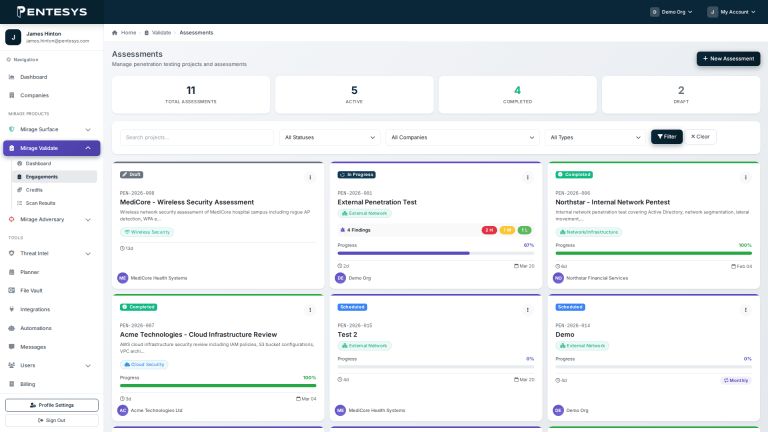The image size is (768, 432).
Task: Click the Credits icon under Mirage Validate
Action: (20, 190)
